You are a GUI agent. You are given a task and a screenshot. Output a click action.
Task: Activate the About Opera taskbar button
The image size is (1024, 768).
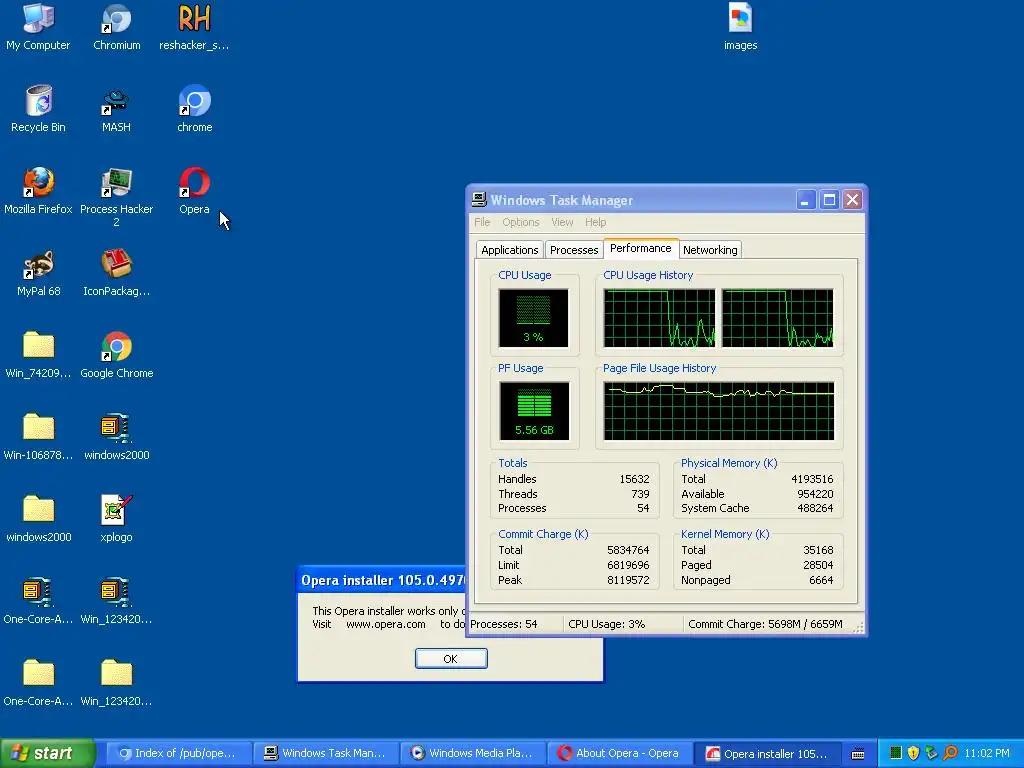(x=619, y=754)
